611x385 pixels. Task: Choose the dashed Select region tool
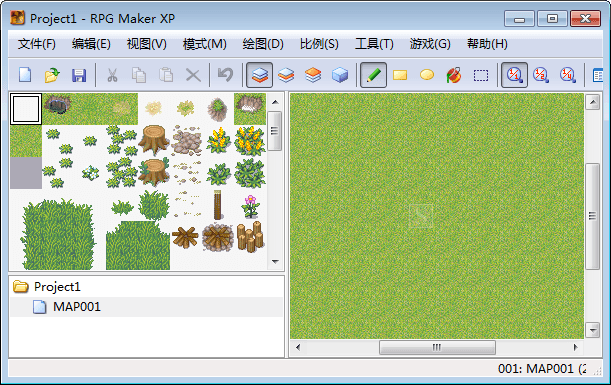[x=481, y=75]
